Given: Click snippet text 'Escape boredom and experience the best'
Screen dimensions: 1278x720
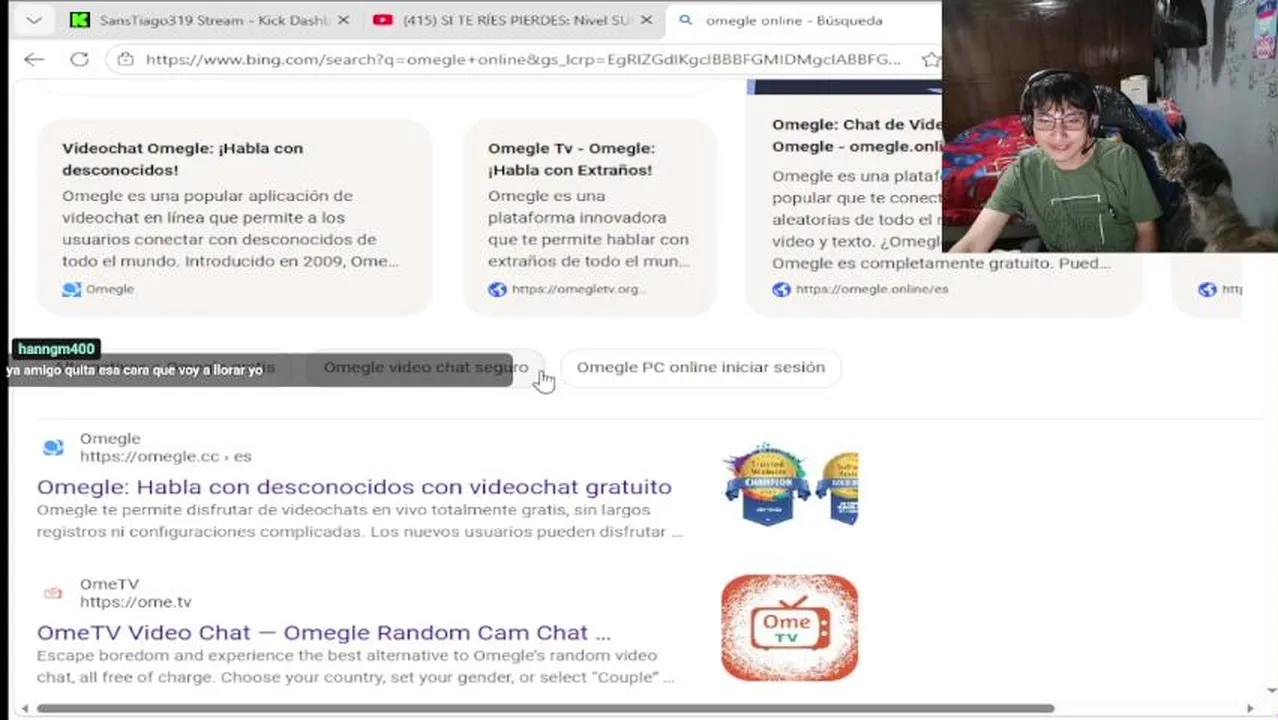Looking at the screenshot, I should coord(347,656).
